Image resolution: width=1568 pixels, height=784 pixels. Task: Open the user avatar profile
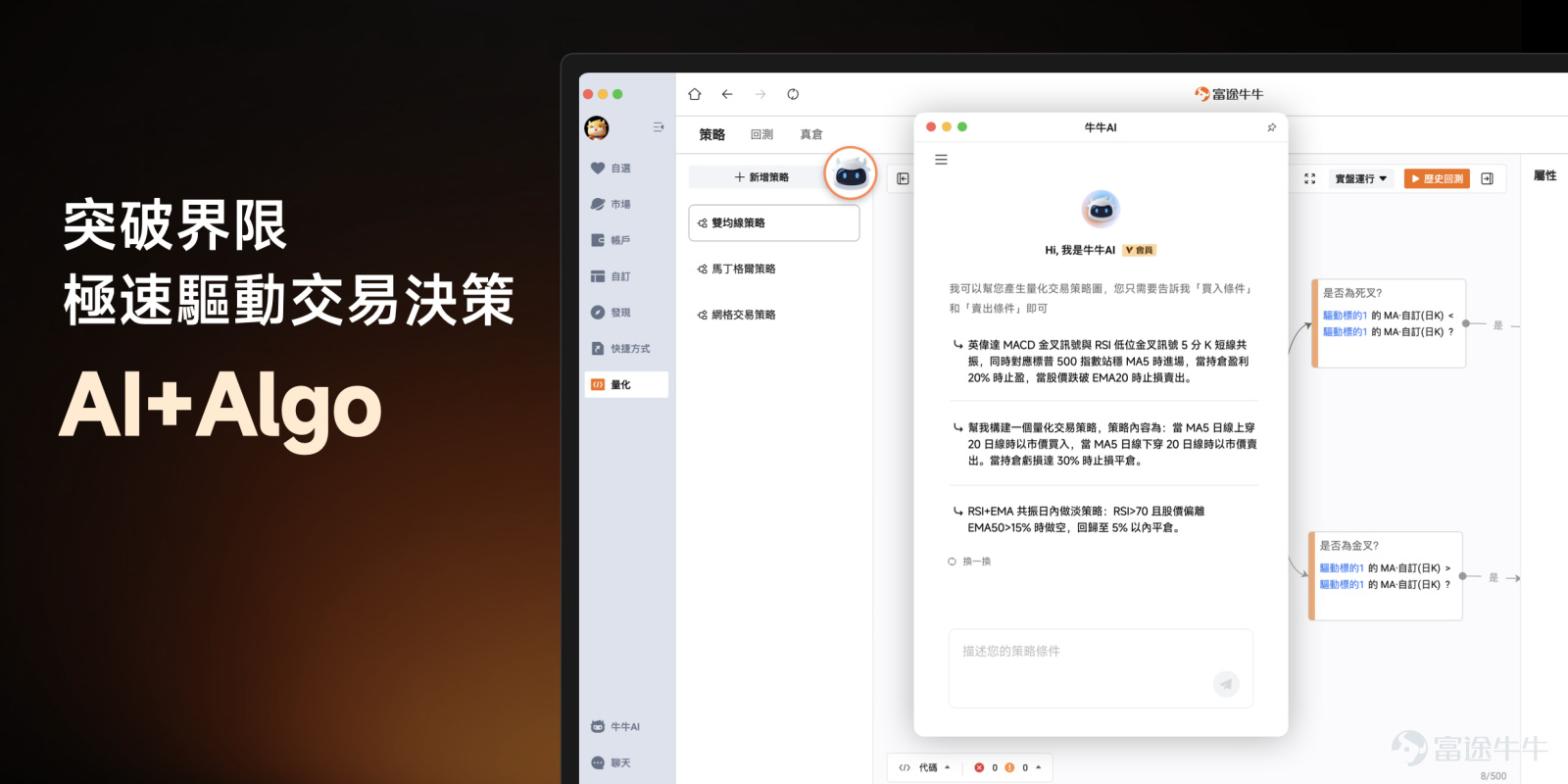pos(597,127)
